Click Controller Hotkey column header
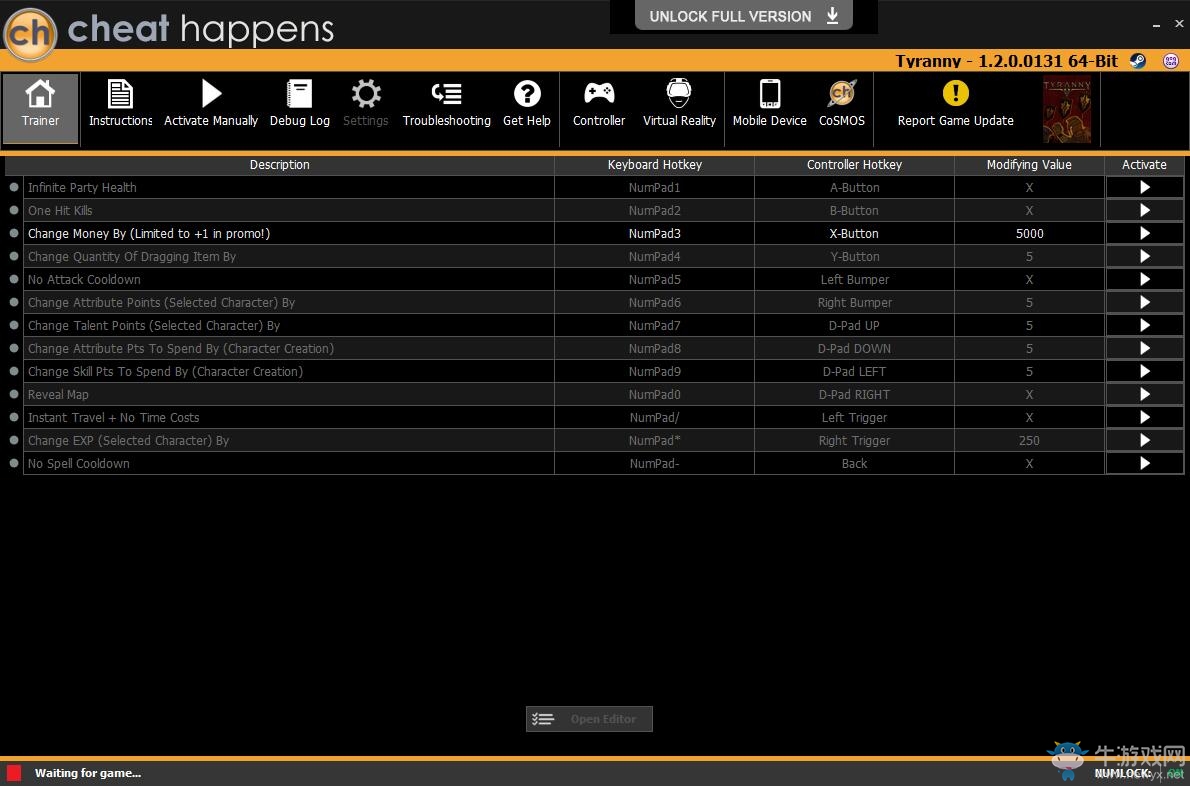Screen dimensions: 1190x786 coord(854,165)
